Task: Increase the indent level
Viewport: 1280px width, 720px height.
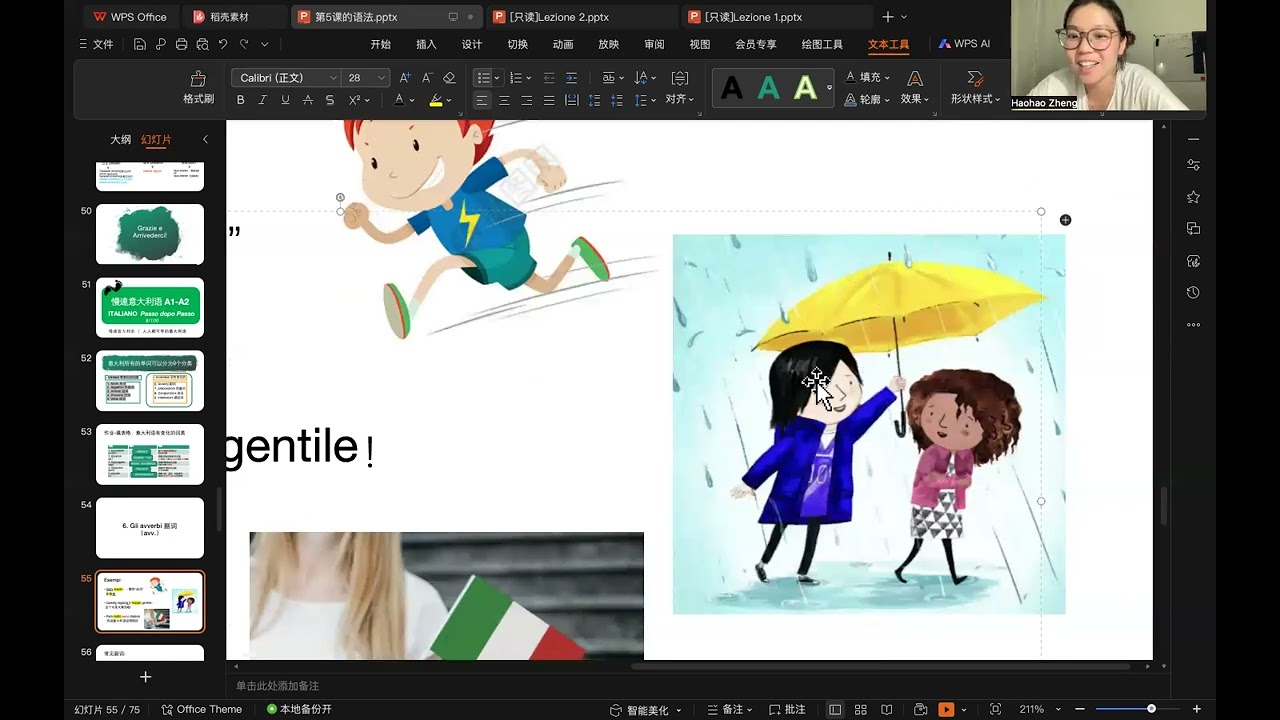Action: coord(571,78)
